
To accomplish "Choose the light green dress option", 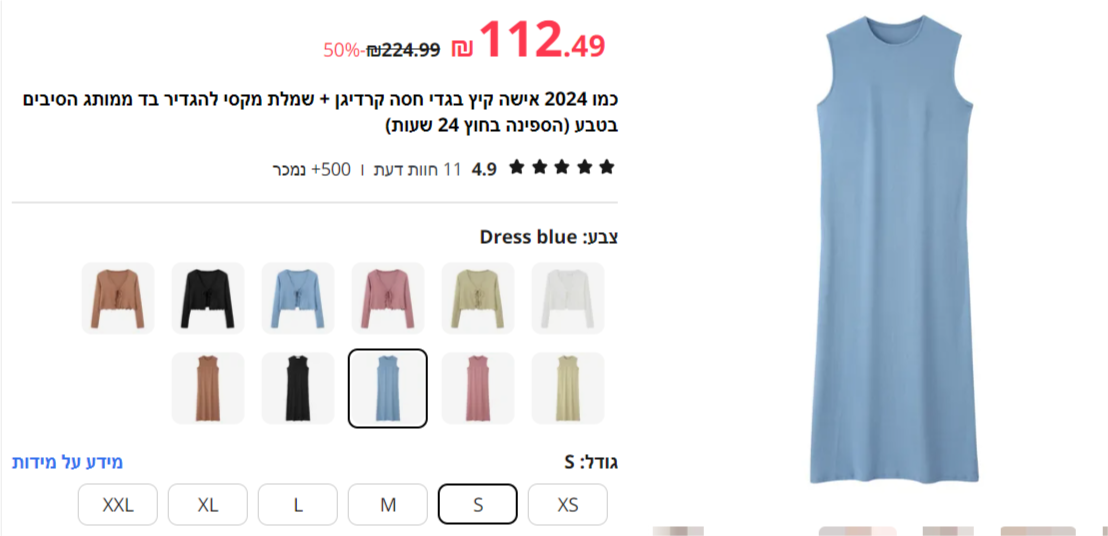I will tap(568, 388).
